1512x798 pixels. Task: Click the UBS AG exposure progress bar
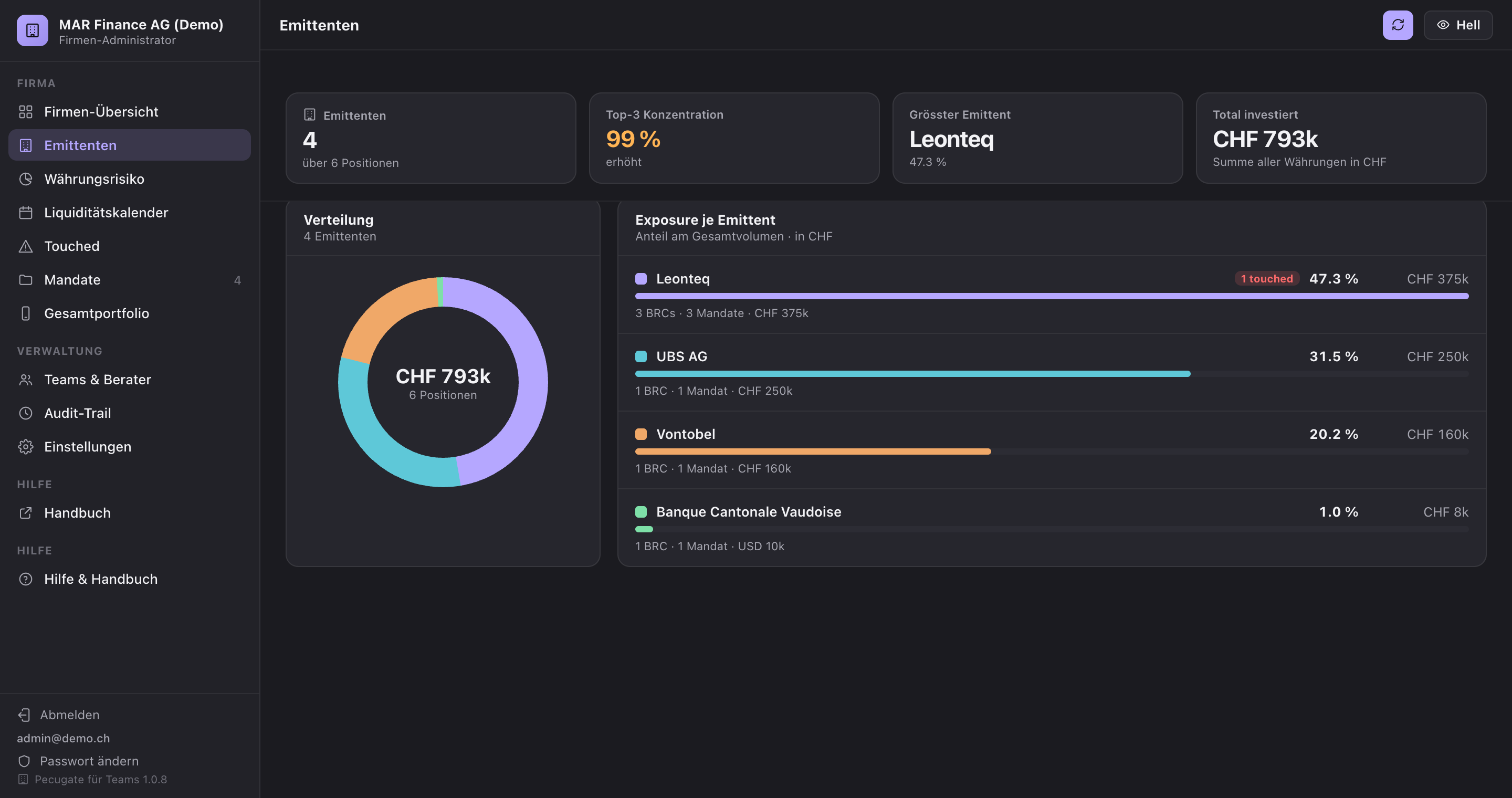1052,374
